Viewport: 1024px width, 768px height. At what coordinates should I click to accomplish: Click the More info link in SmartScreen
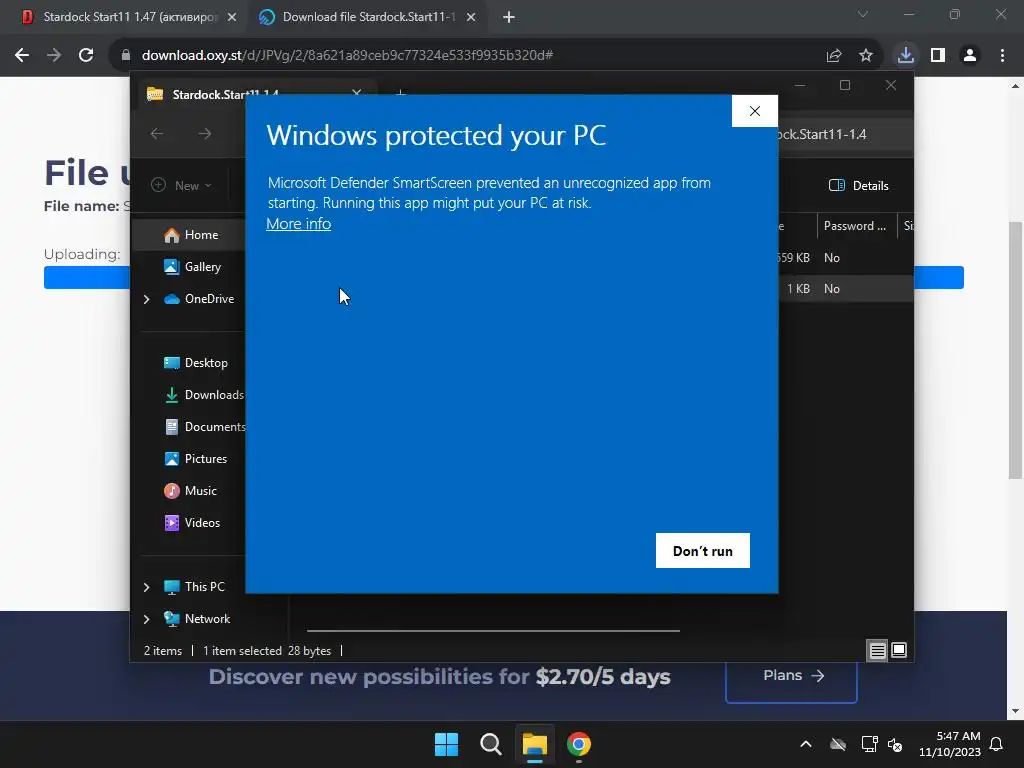(298, 223)
